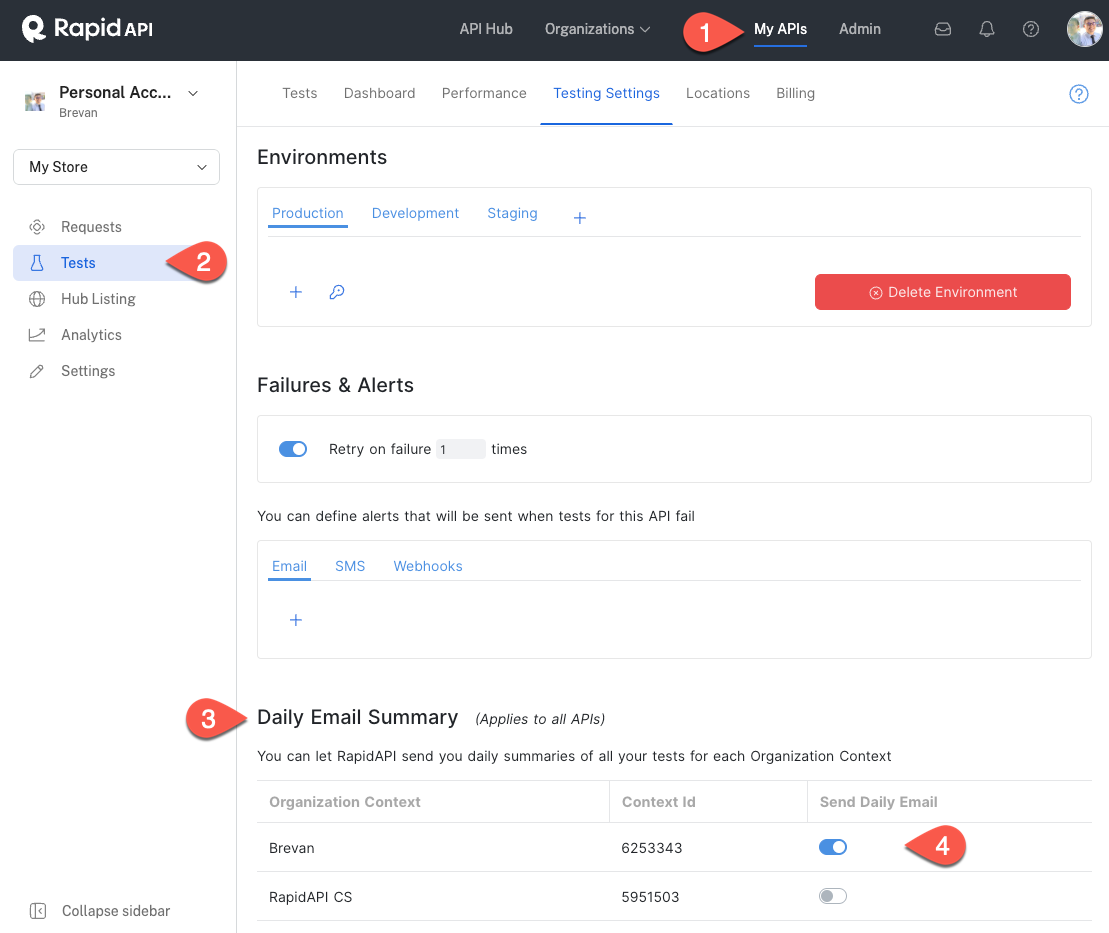1109x933 pixels.
Task: Open Settings in the sidebar
Action: coord(88,371)
